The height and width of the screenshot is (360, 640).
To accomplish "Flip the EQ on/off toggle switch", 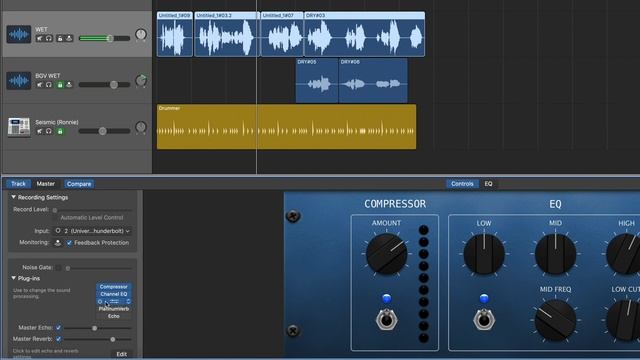I will pos(484,319).
